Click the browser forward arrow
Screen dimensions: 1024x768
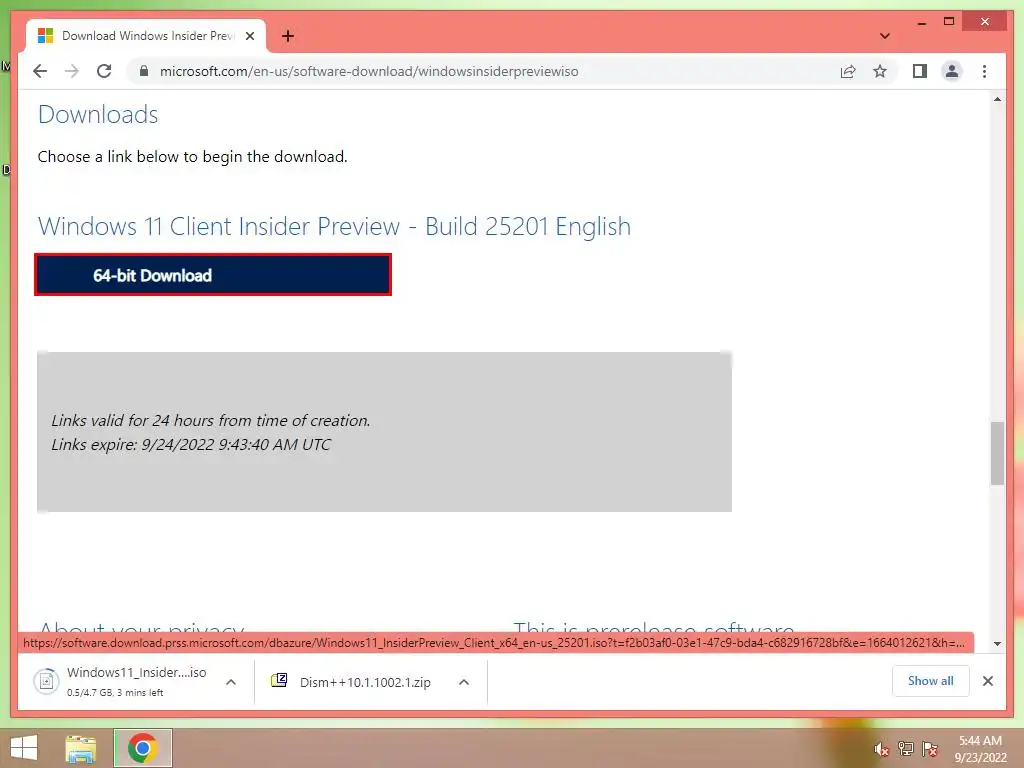[72, 71]
